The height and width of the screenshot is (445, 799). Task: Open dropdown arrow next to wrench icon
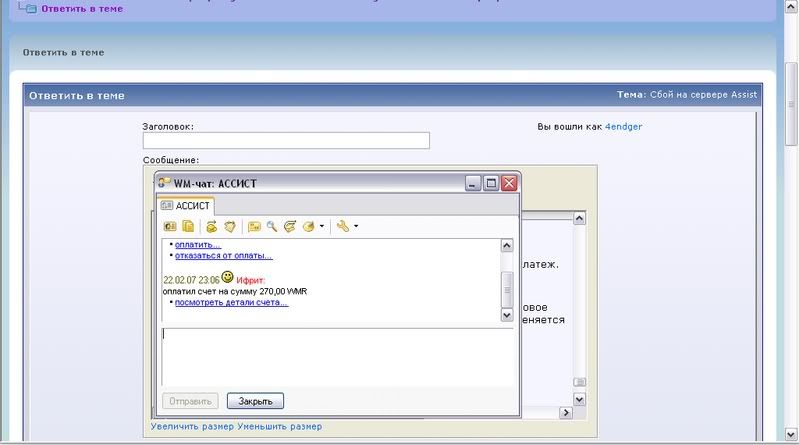pyautogui.click(x=356, y=226)
